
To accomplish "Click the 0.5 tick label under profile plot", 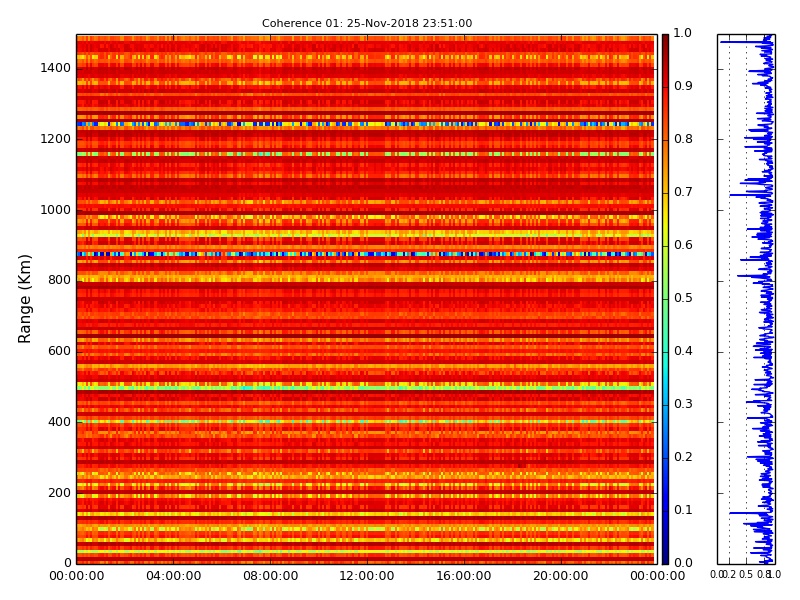I will (x=746, y=575).
